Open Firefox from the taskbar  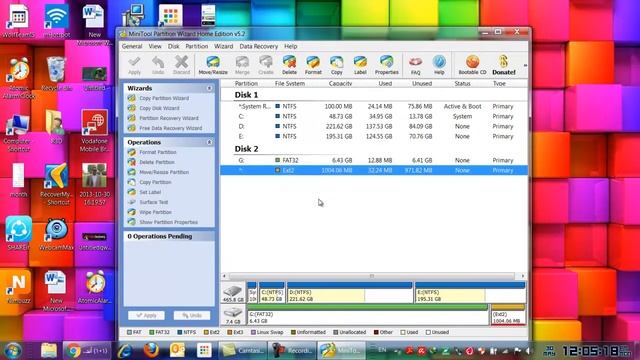pyautogui.click(x=151, y=350)
